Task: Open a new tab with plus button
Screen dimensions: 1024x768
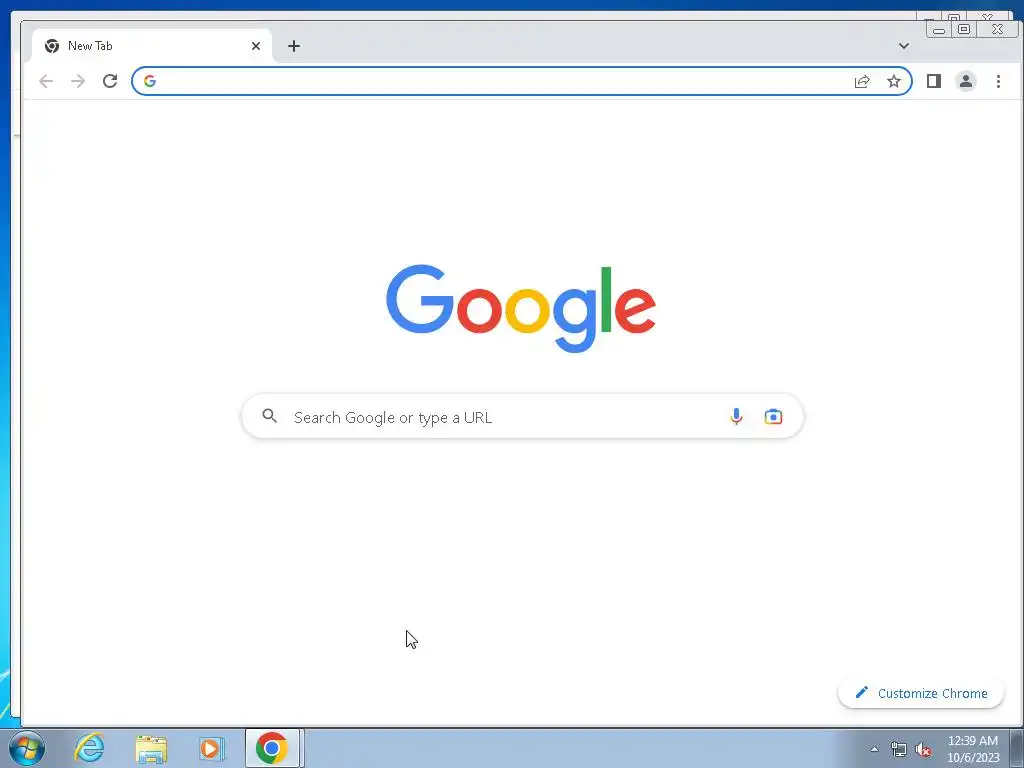Action: tap(294, 46)
